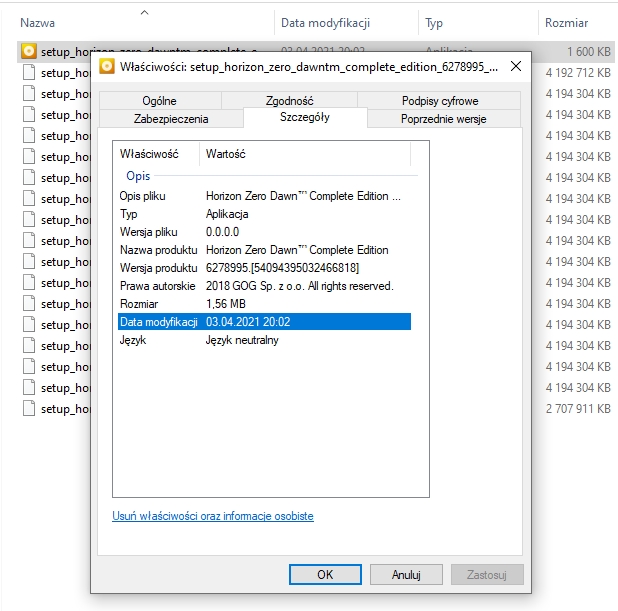Sort by Data modyfikacji column header

point(325,23)
